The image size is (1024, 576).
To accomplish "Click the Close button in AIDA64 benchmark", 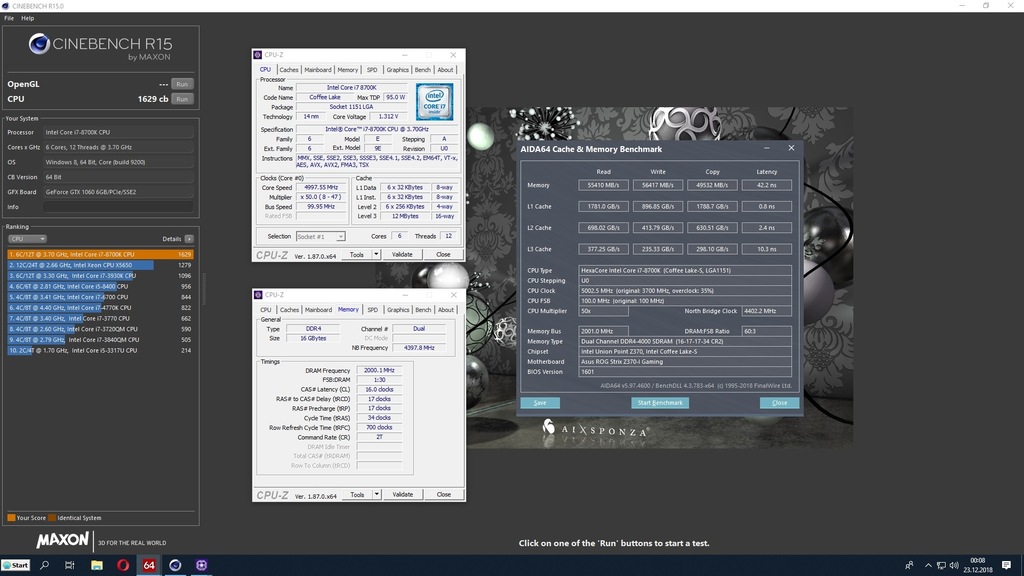I will [x=779, y=403].
